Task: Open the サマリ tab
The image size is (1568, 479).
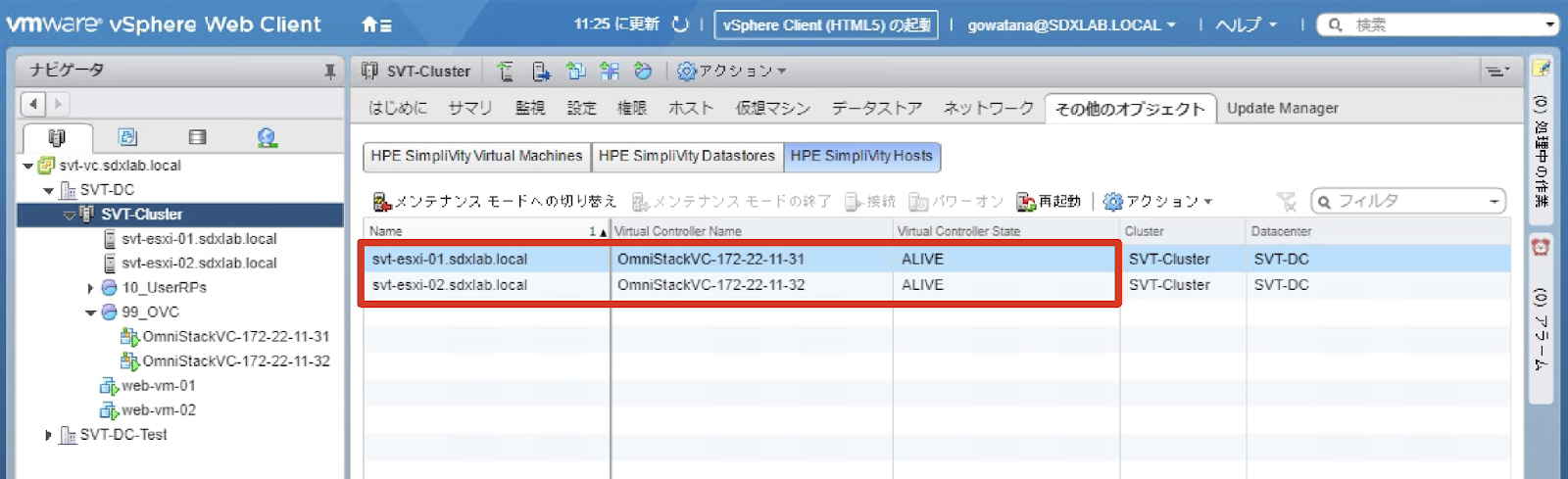Action: [x=470, y=108]
